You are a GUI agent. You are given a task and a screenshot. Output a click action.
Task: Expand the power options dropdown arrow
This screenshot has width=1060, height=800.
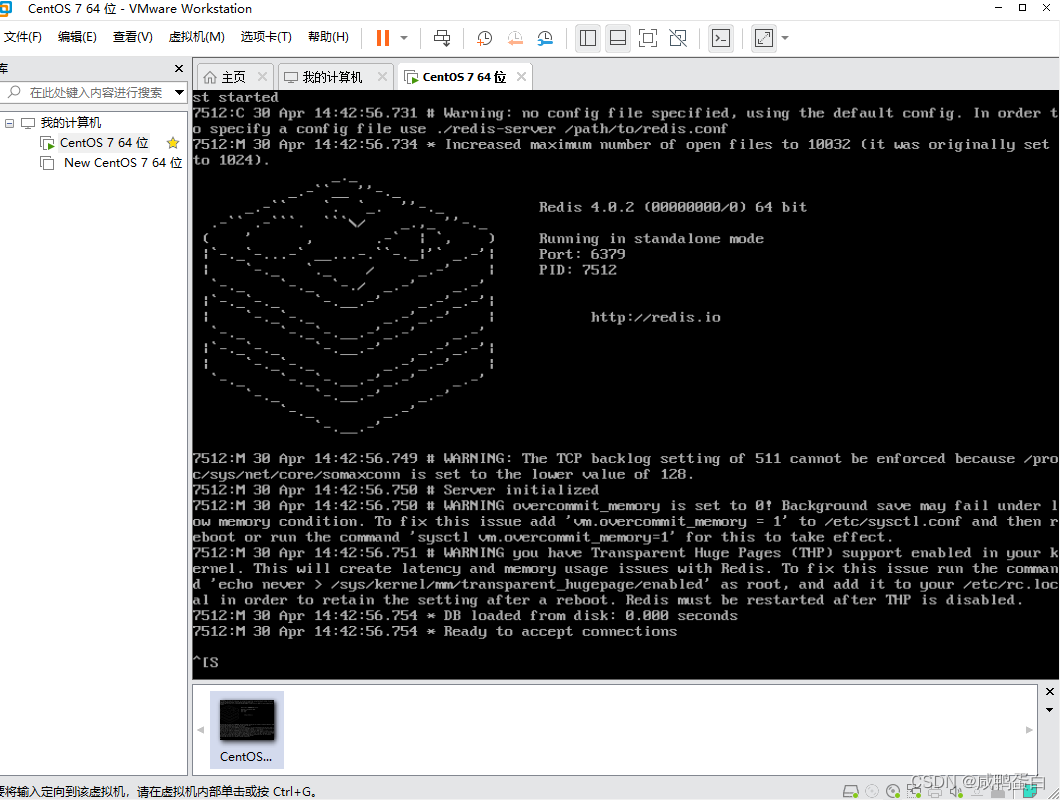pos(404,38)
